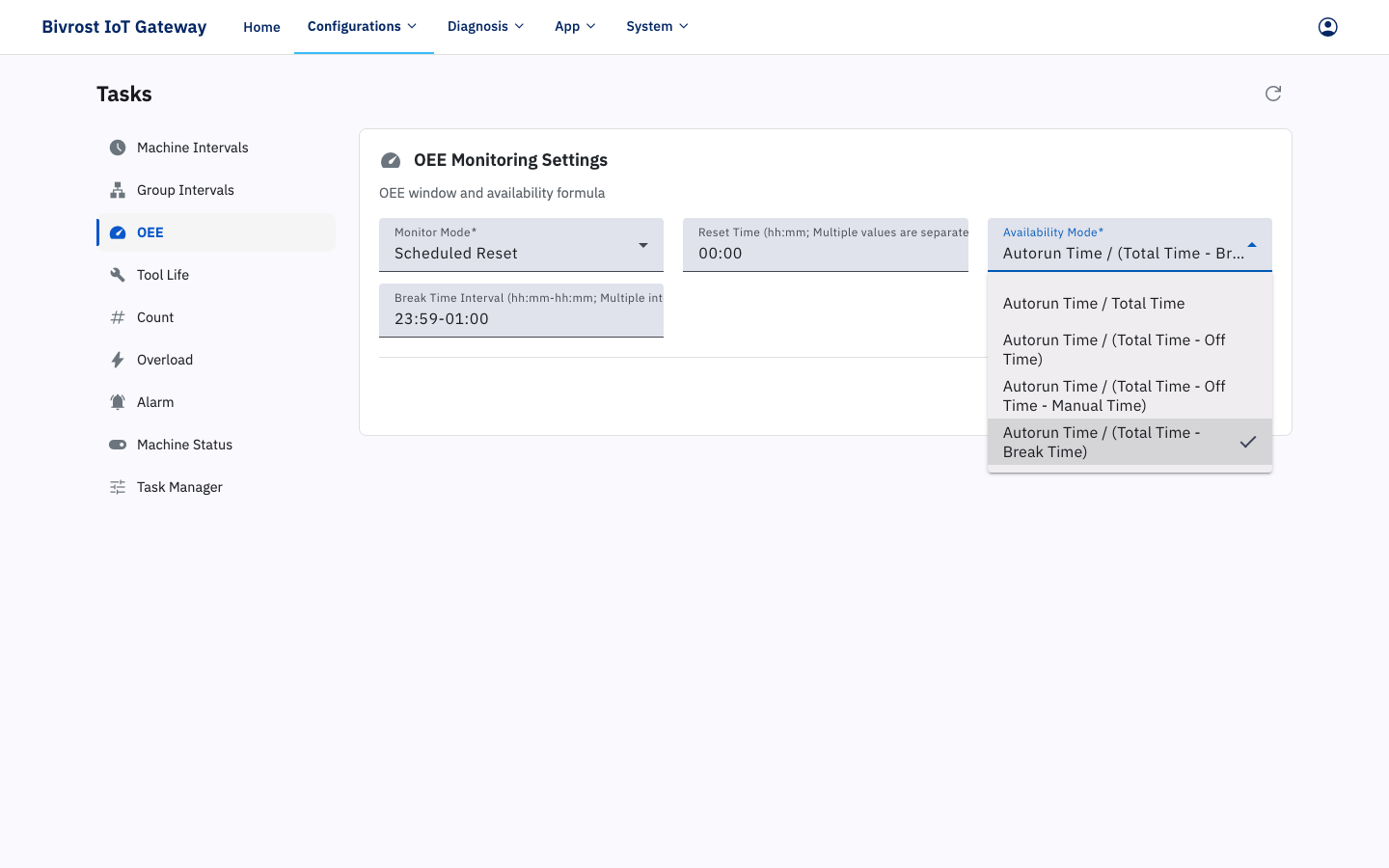Open the user account icon

(x=1328, y=27)
